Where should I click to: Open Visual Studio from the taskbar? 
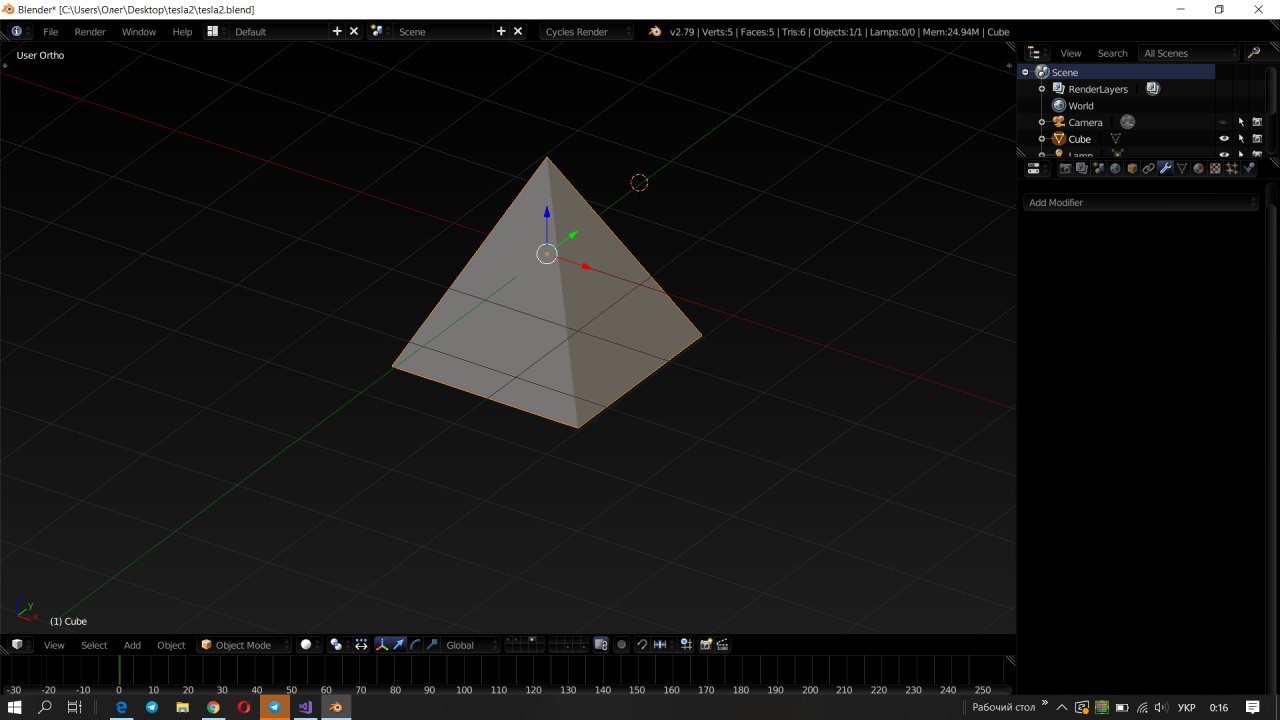pos(305,707)
